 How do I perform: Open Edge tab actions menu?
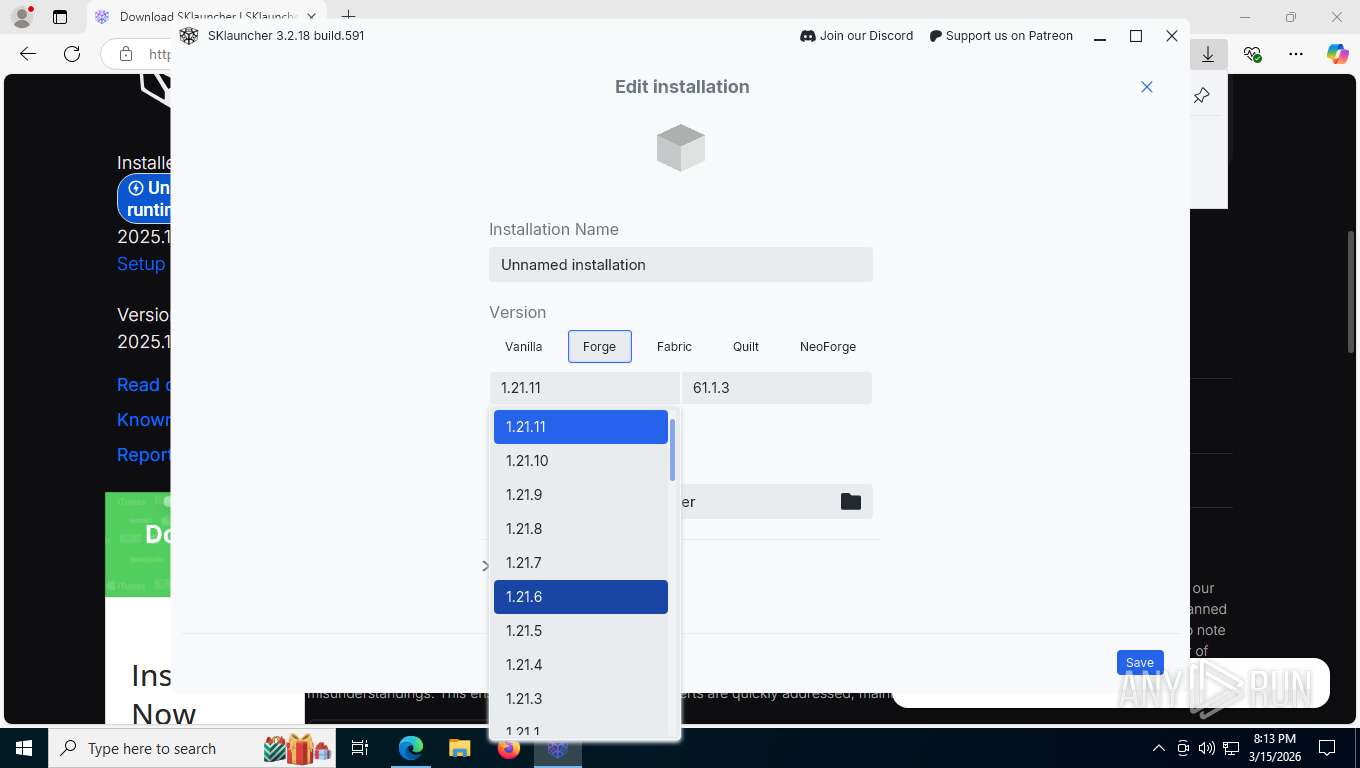coord(60,17)
